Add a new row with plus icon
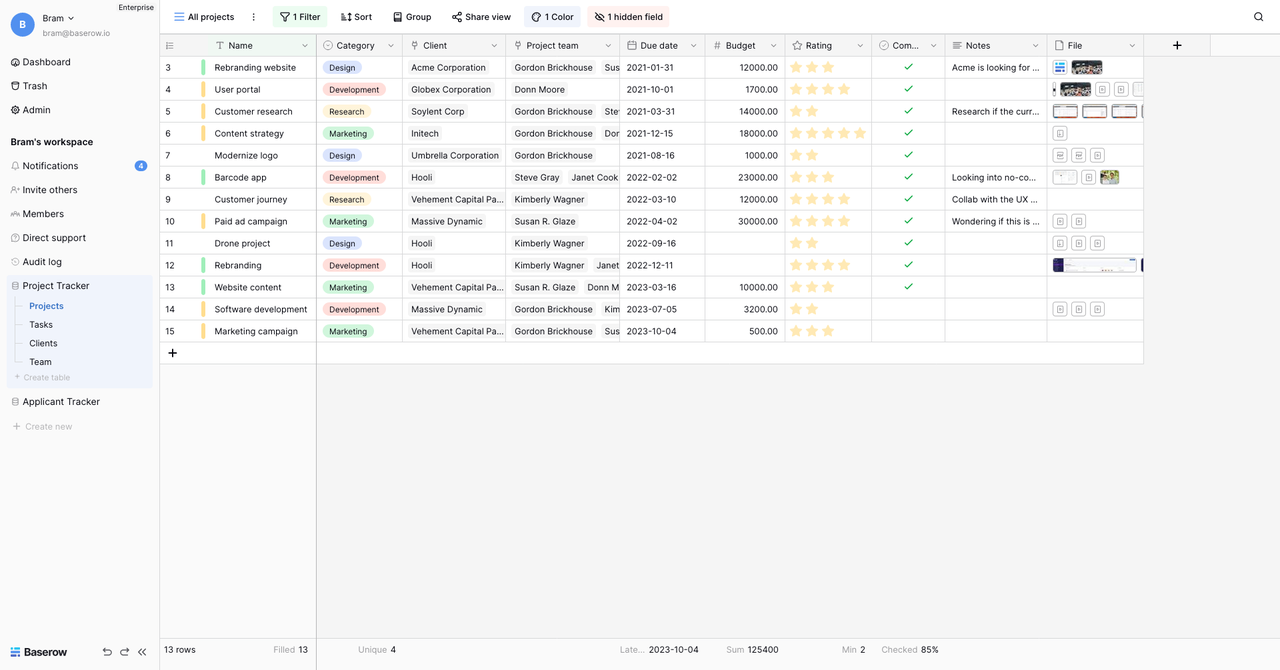This screenshot has width=1280, height=670. 172,353
